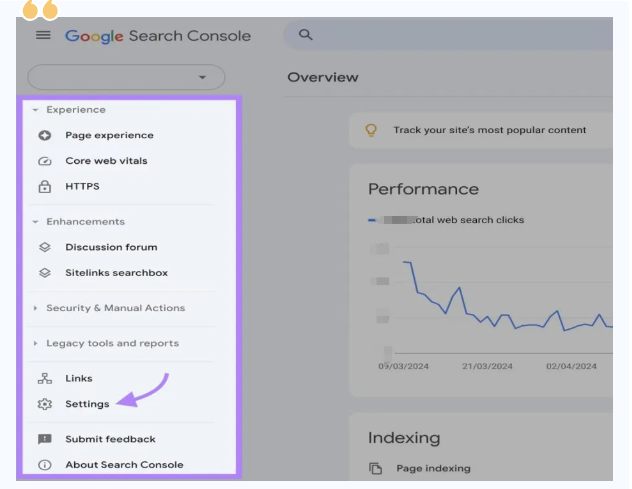The width and height of the screenshot is (632, 489).
Task: Click the Sitelinks searchbox layers icon
Action: pos(45,273)
